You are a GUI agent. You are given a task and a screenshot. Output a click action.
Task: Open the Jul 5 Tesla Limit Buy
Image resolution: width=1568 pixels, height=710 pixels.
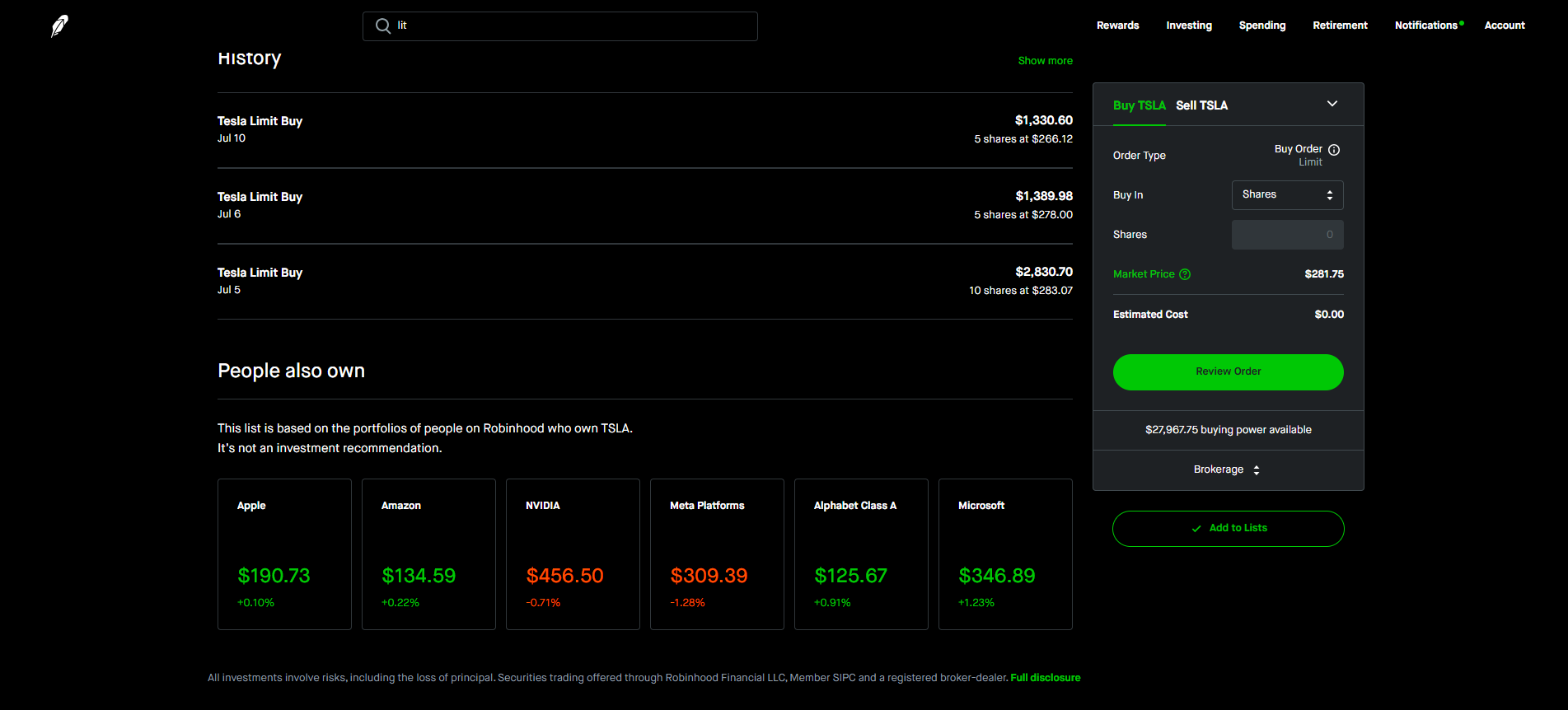[645, 282]
